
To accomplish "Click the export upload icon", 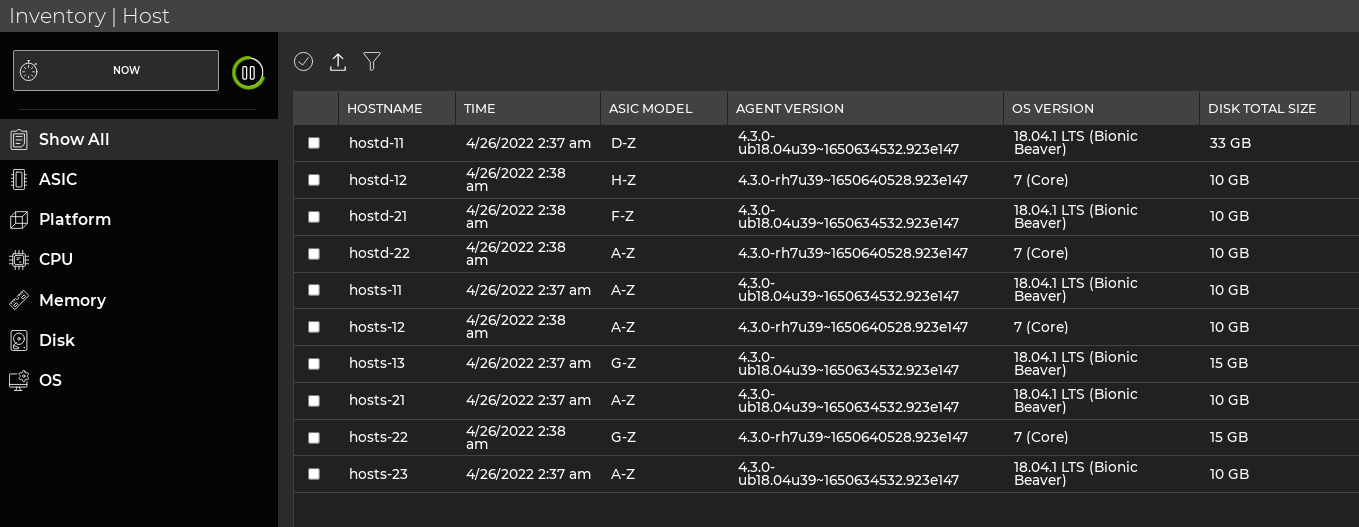I will [338, 62].
